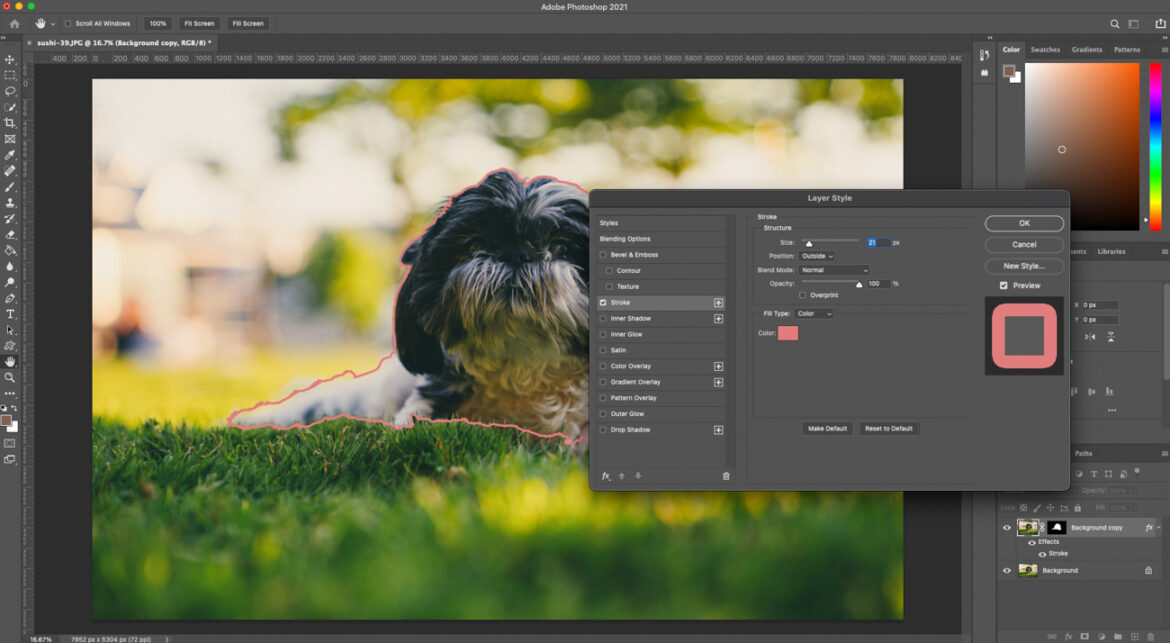Toggle the Preview checkbox in Layer Style
This screenshot has width=1170, height=643.
1003,285
